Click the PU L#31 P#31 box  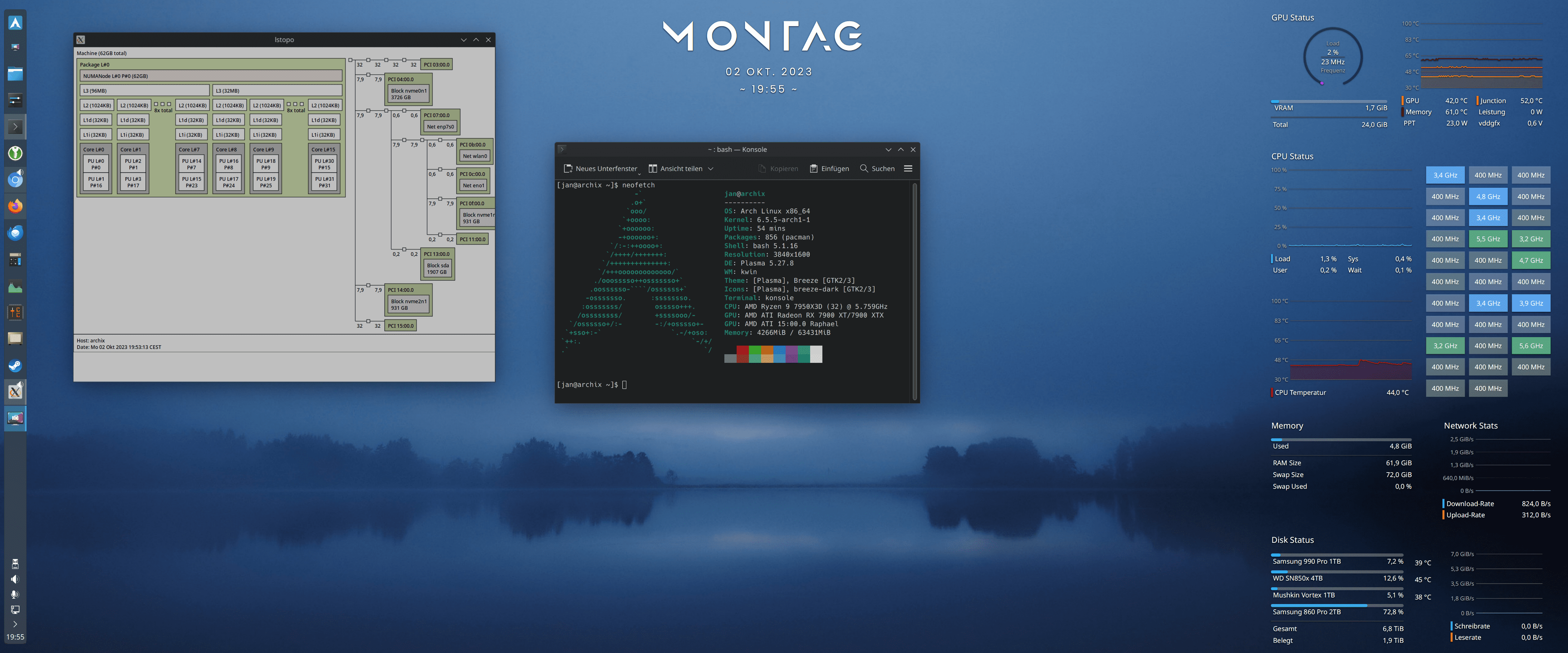325,182
